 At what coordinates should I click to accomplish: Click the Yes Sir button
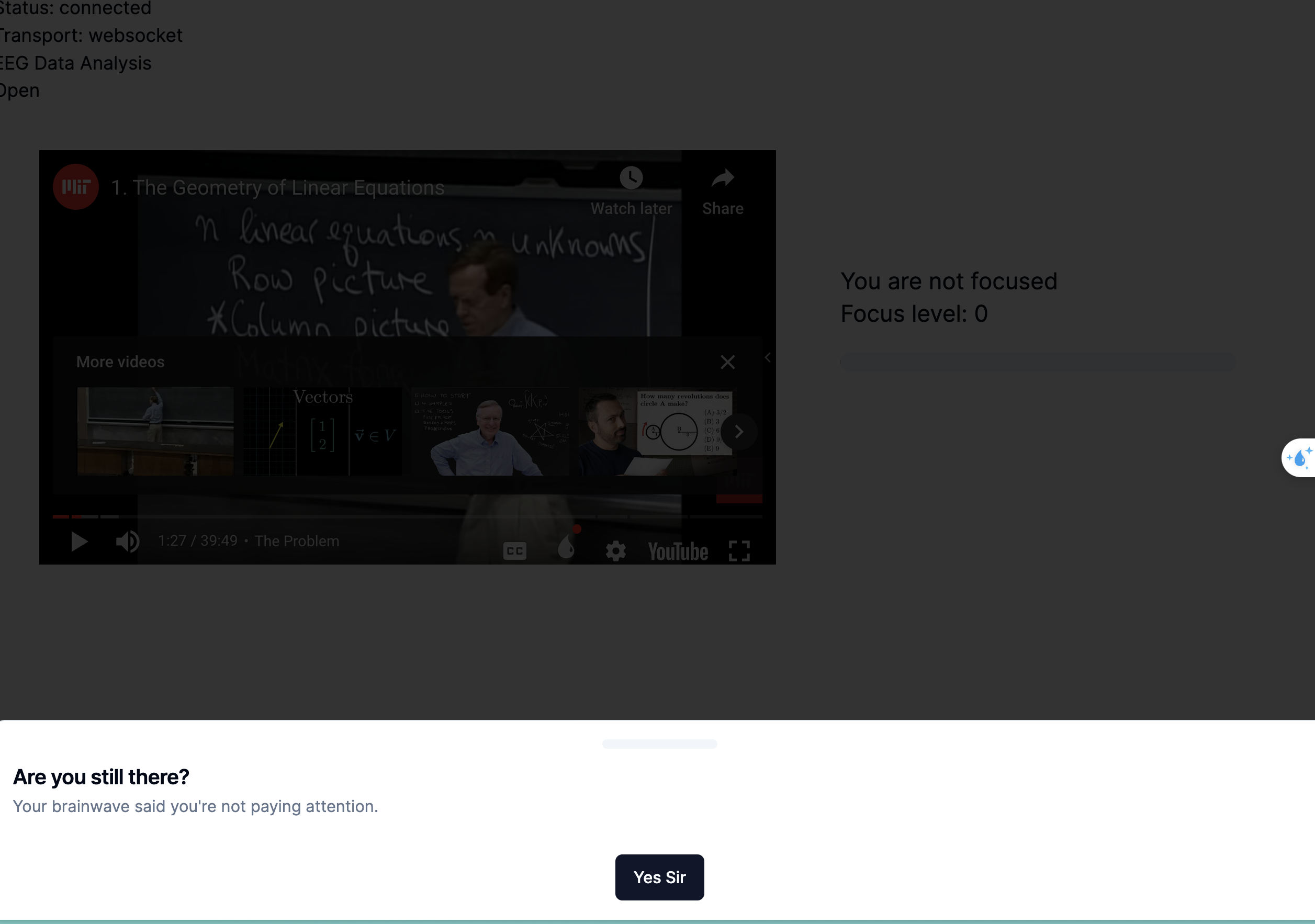point(659,877)
